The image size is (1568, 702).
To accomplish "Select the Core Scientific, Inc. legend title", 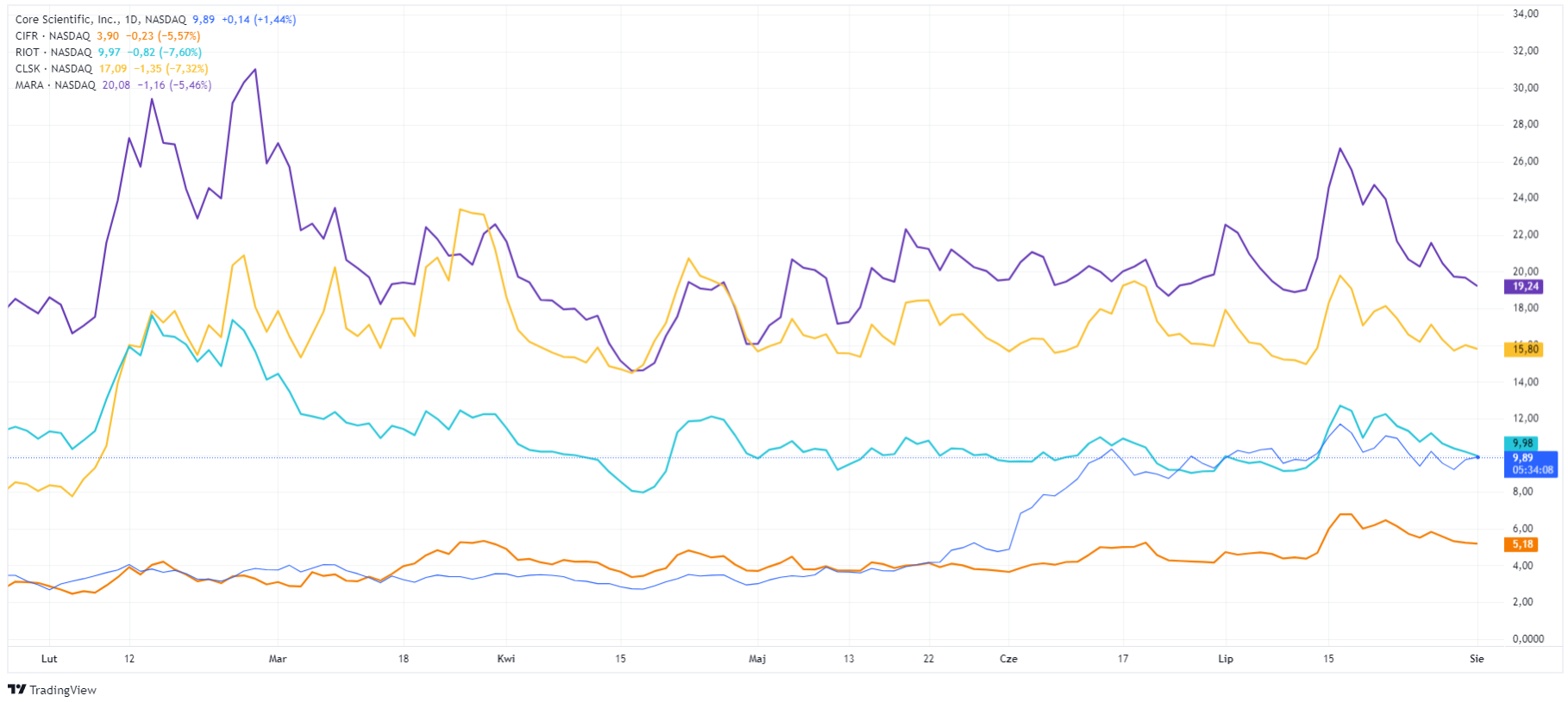I will click(66, 20).
